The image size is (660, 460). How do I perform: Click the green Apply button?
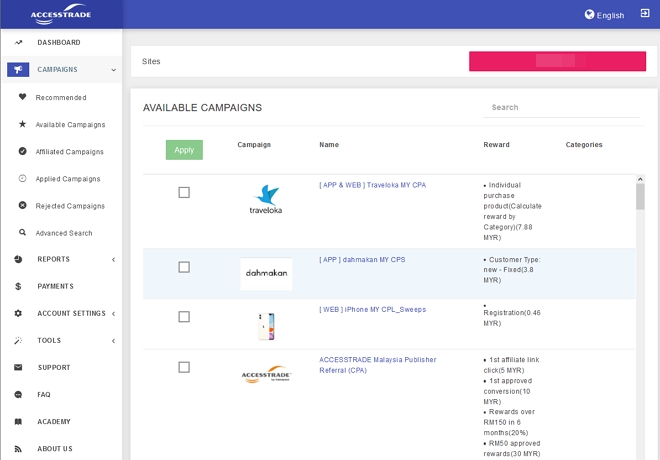(x=184, y=150)
